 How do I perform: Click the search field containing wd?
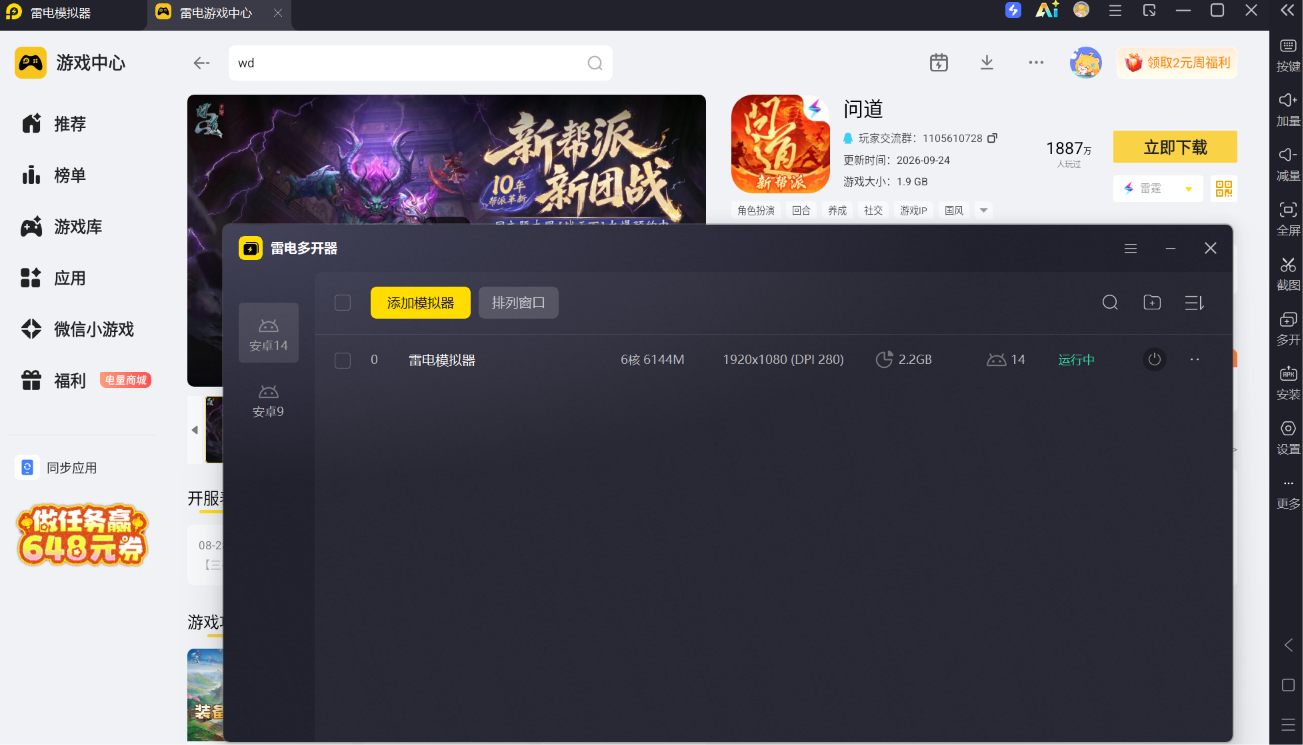click(420, 63)
